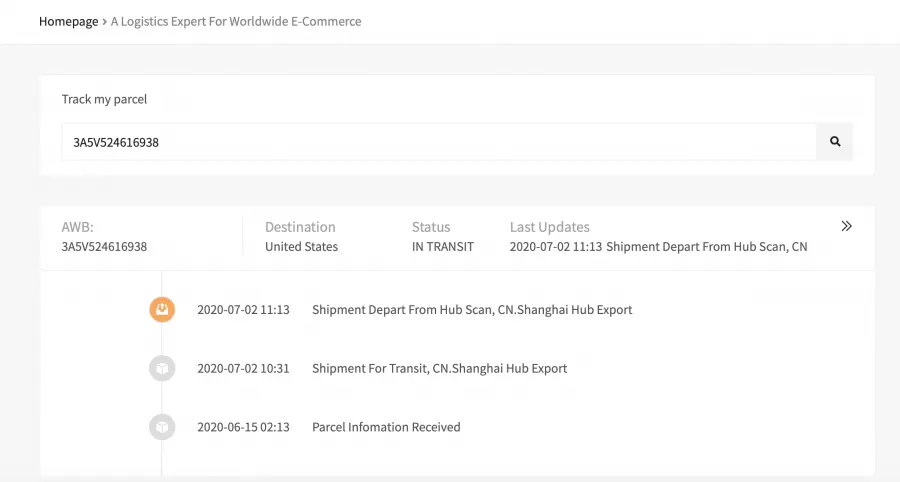Click the orange shipment departed status icon
Image resolution: width=900 pixels, height=482 pixels.
162,309
